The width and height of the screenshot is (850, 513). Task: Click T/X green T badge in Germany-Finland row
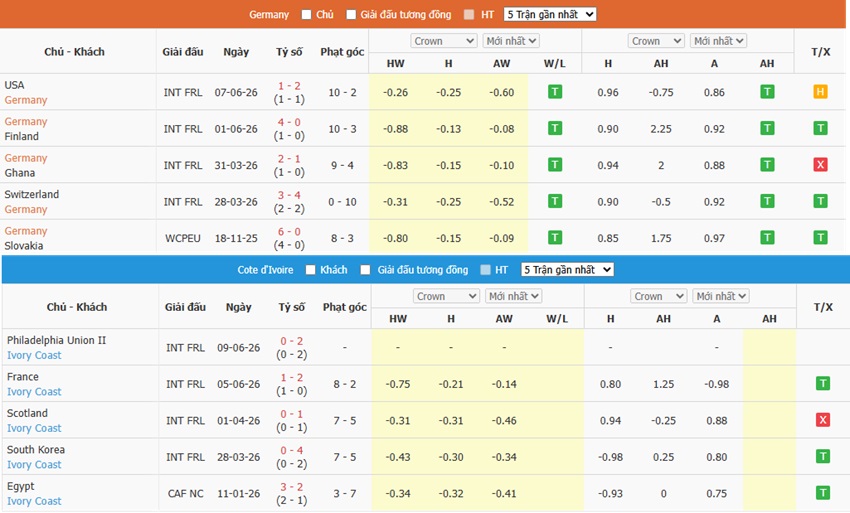tap(820, 129)
